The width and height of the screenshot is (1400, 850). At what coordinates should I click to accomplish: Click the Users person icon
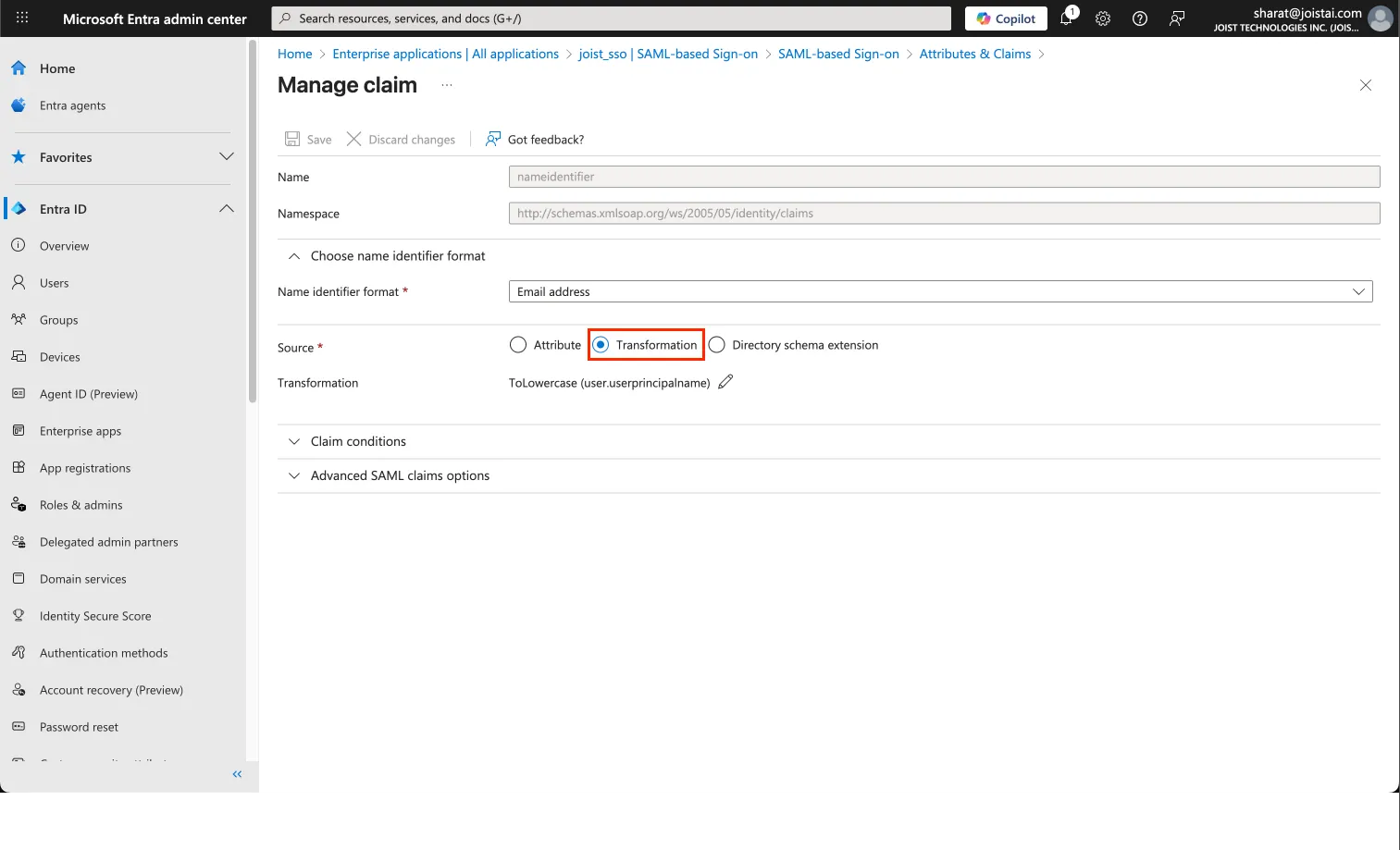point(19,283)
